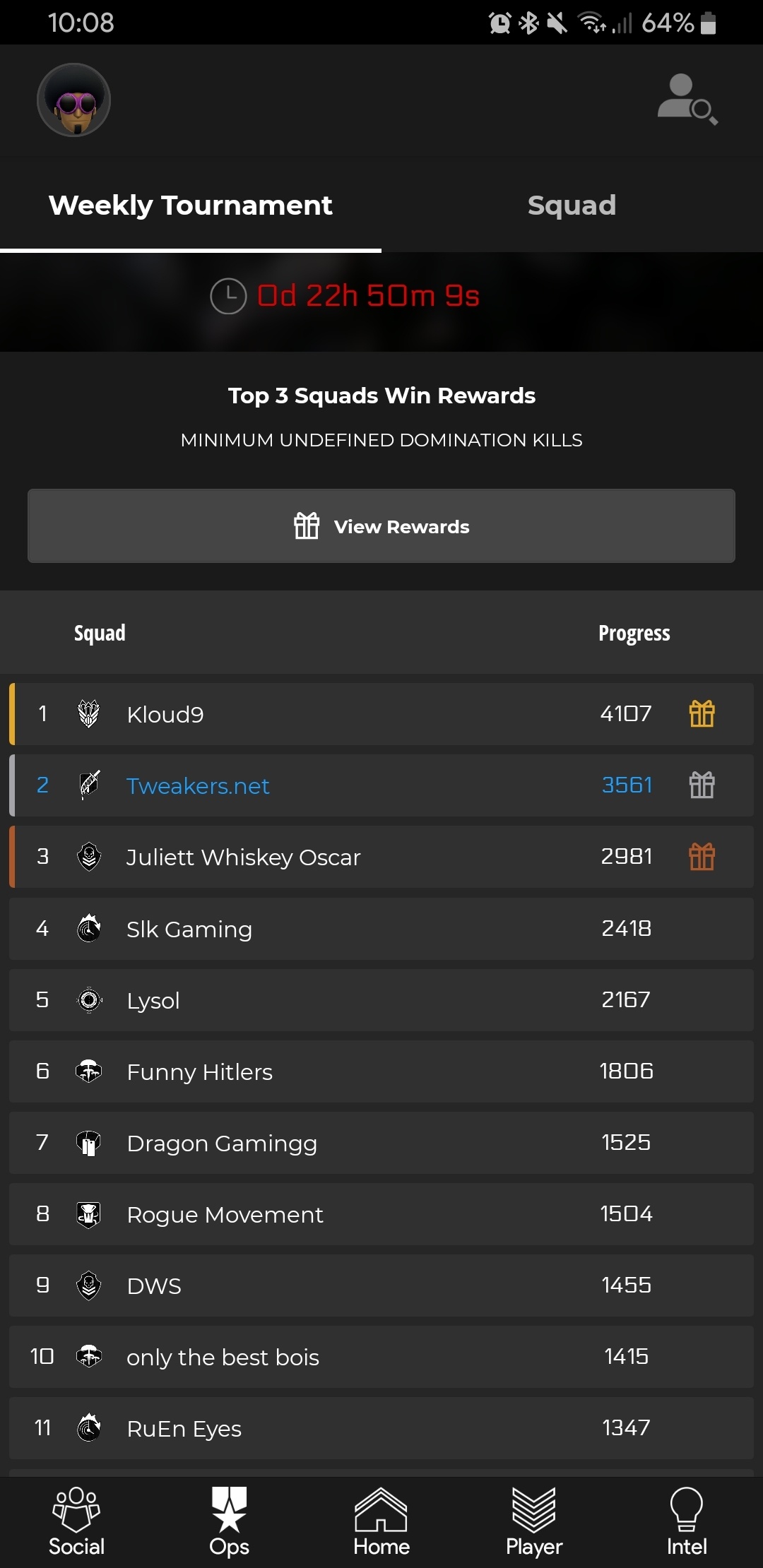Tap the tournament countdown clock icon
763x1568 pixels.
[x=228, y=296]
